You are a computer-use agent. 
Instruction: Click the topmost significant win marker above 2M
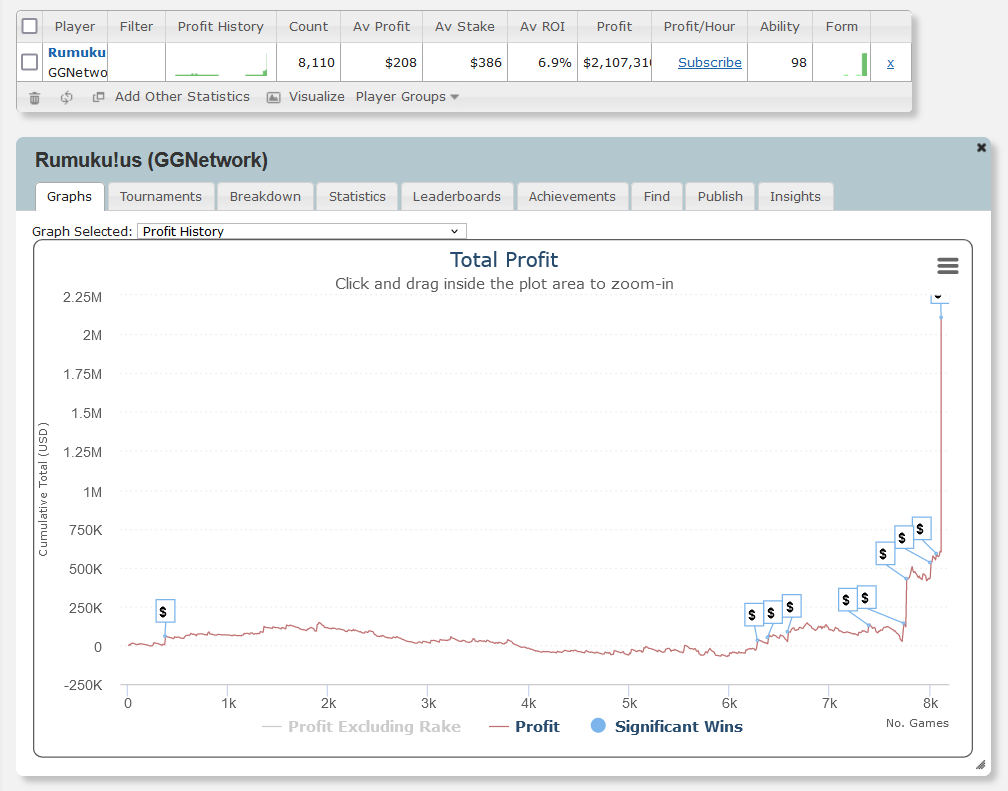[x=938, y=297]
